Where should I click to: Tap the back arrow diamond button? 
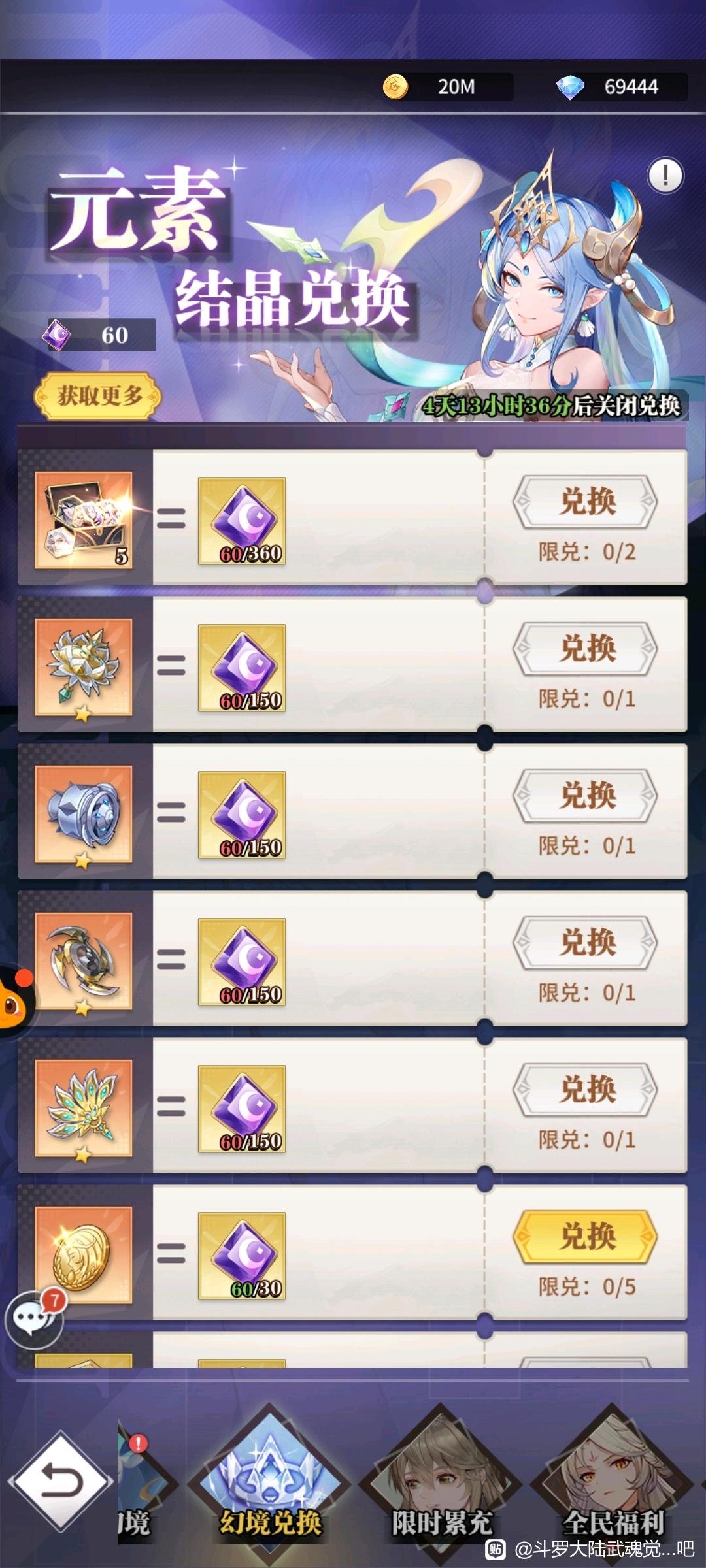(x=61, y=1481)
